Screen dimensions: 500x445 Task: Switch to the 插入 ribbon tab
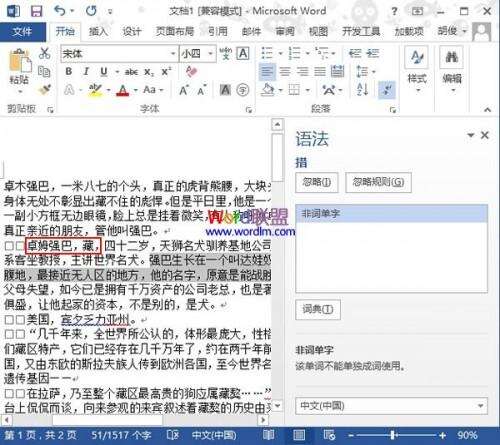[x=98, y=32]
